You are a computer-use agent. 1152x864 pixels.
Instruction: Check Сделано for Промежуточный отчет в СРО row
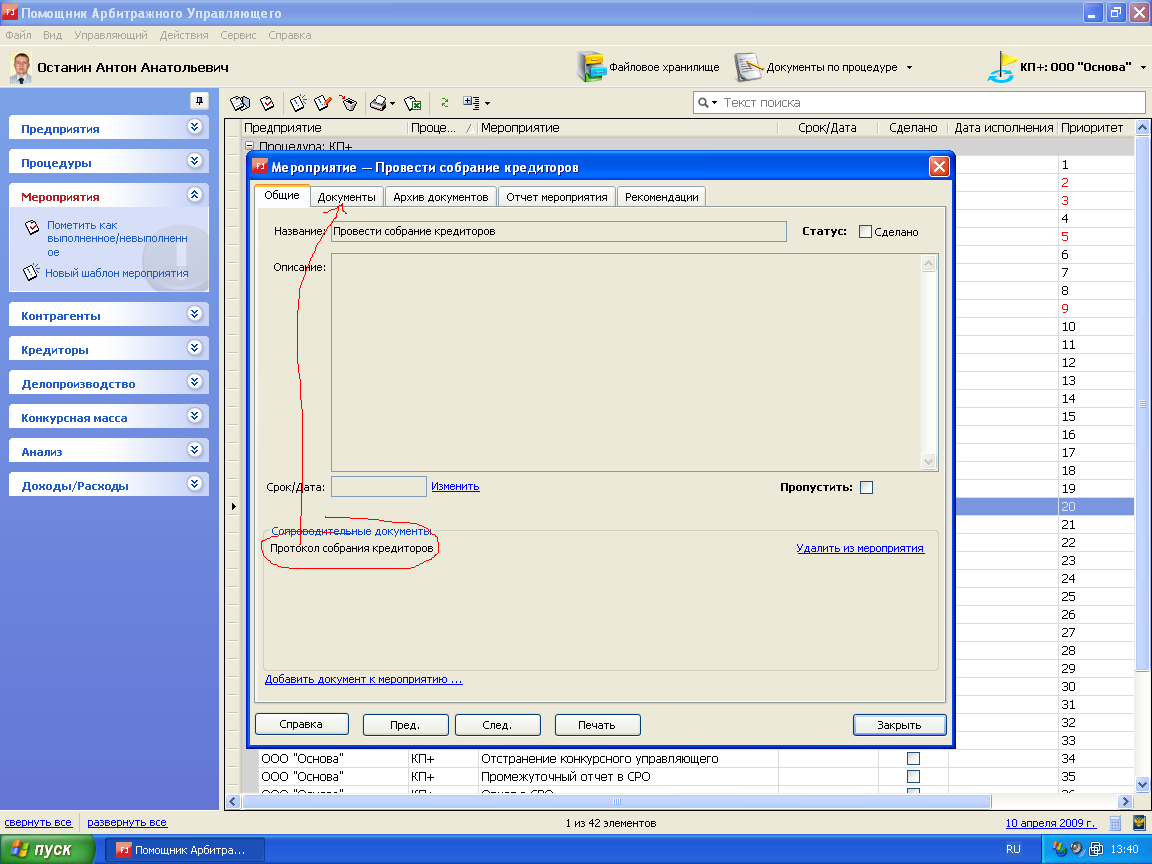pos(913,777)
